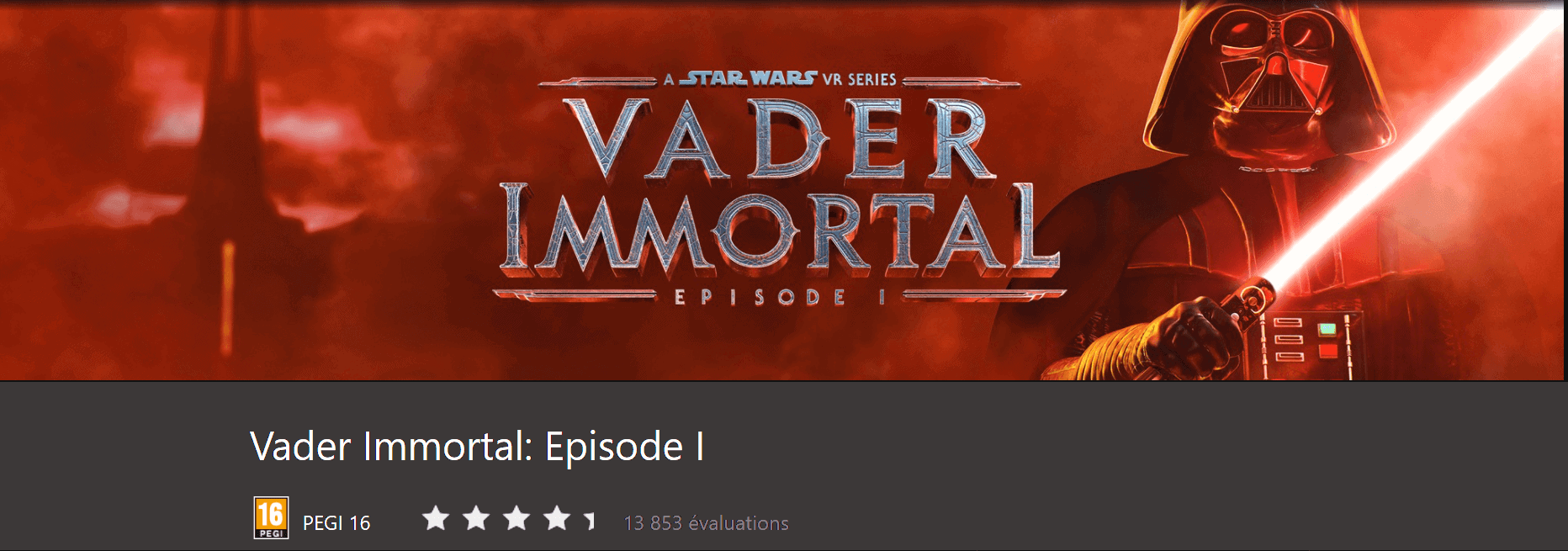Click the first rating star
This screenshot has height=551, width=1568.
(436, 518)
